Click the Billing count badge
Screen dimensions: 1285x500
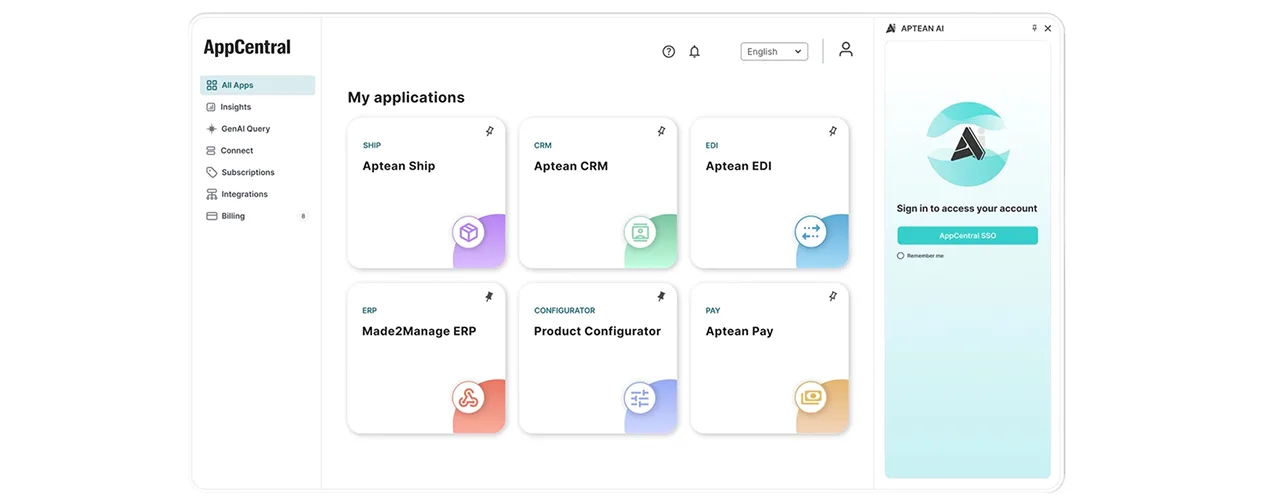click(303, 216)
